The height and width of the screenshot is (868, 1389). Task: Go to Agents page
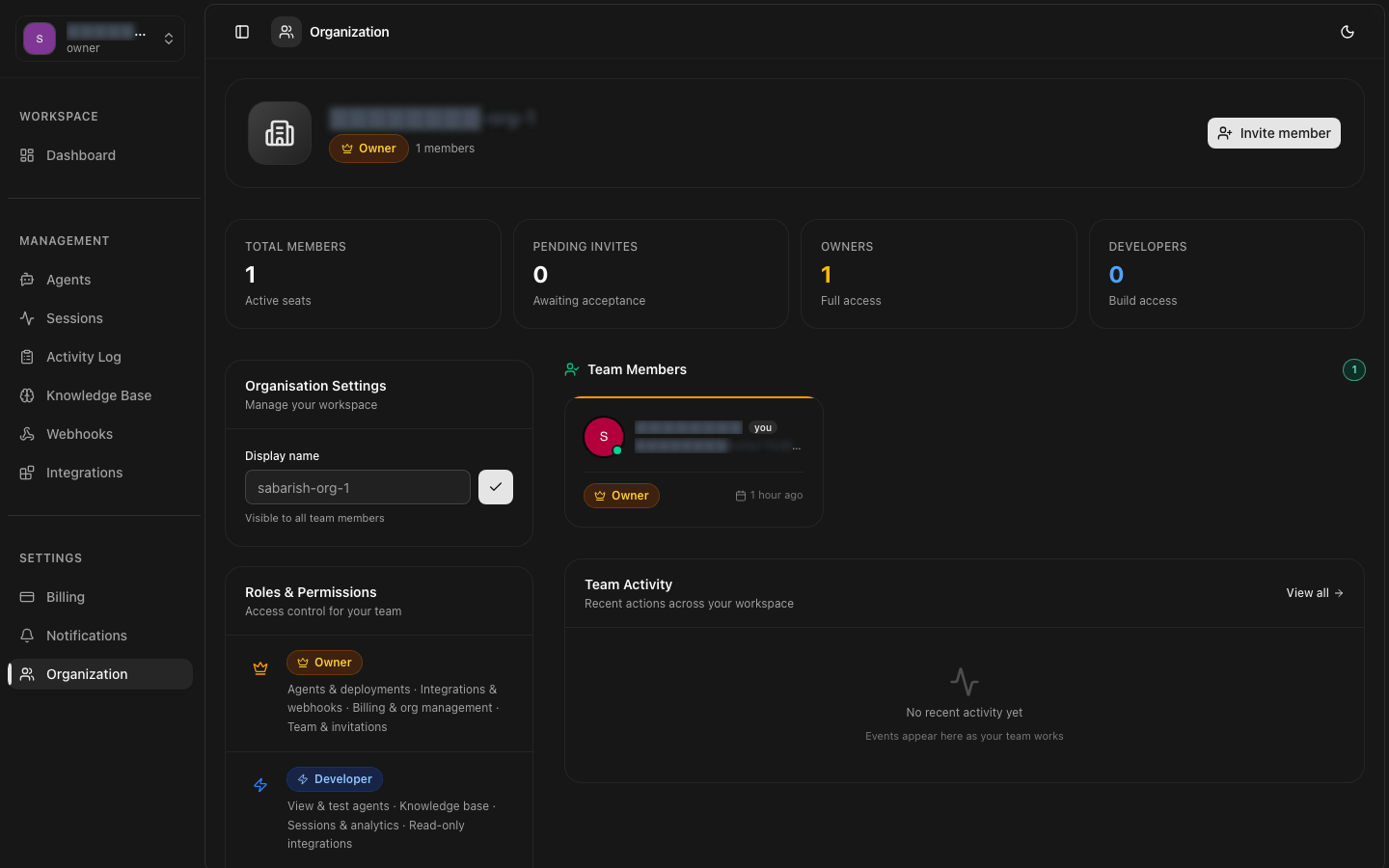100,280
